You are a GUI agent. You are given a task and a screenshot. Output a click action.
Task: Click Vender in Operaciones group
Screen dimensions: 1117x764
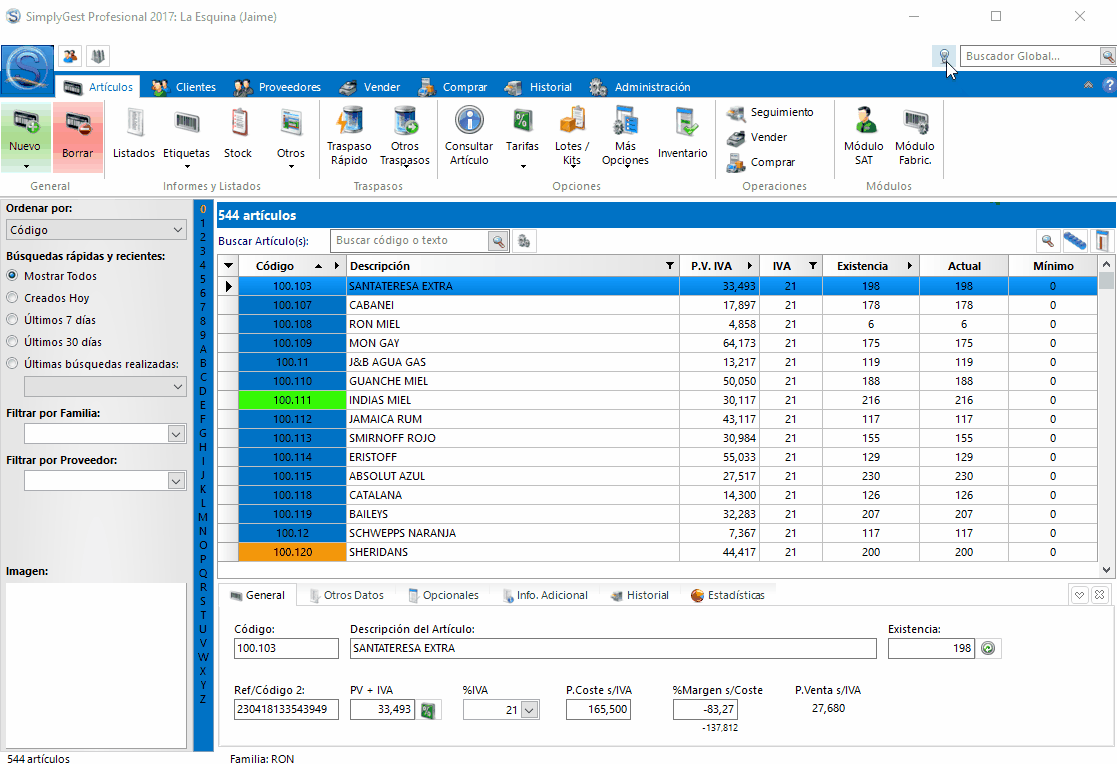[757, 137]
